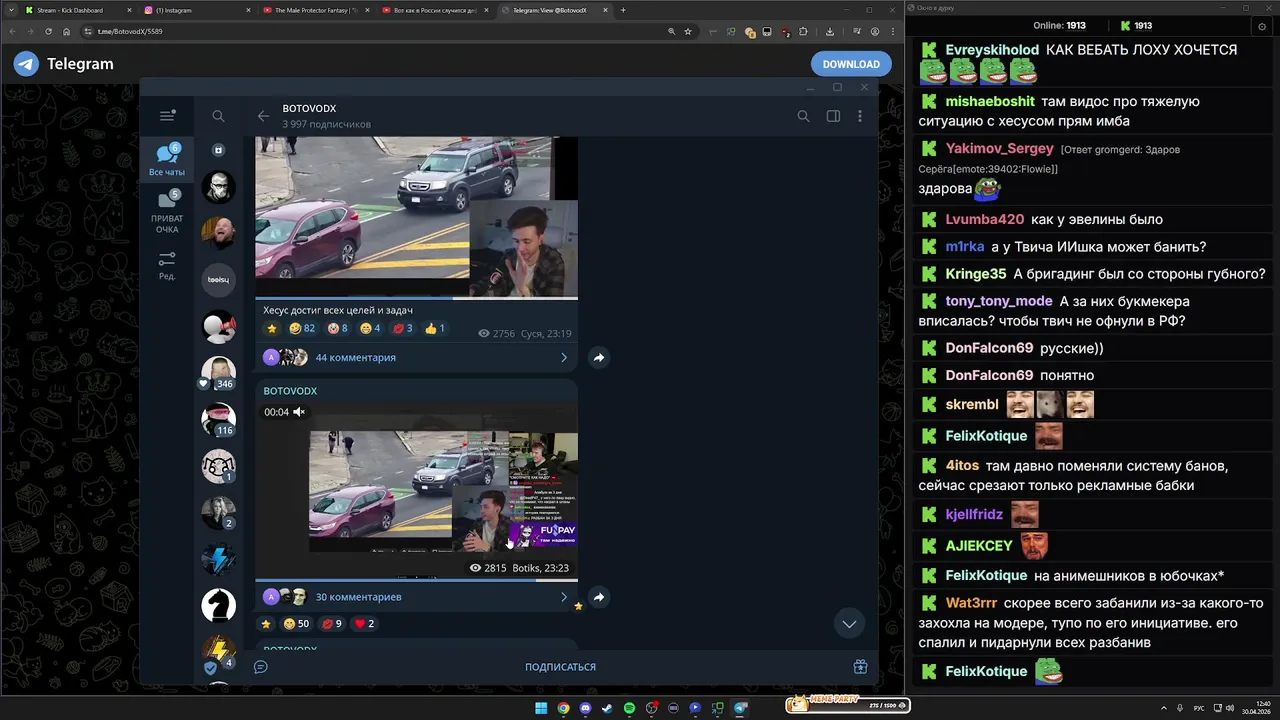
Task: Open the upper street video thumbnail
Action: point(416,217)
